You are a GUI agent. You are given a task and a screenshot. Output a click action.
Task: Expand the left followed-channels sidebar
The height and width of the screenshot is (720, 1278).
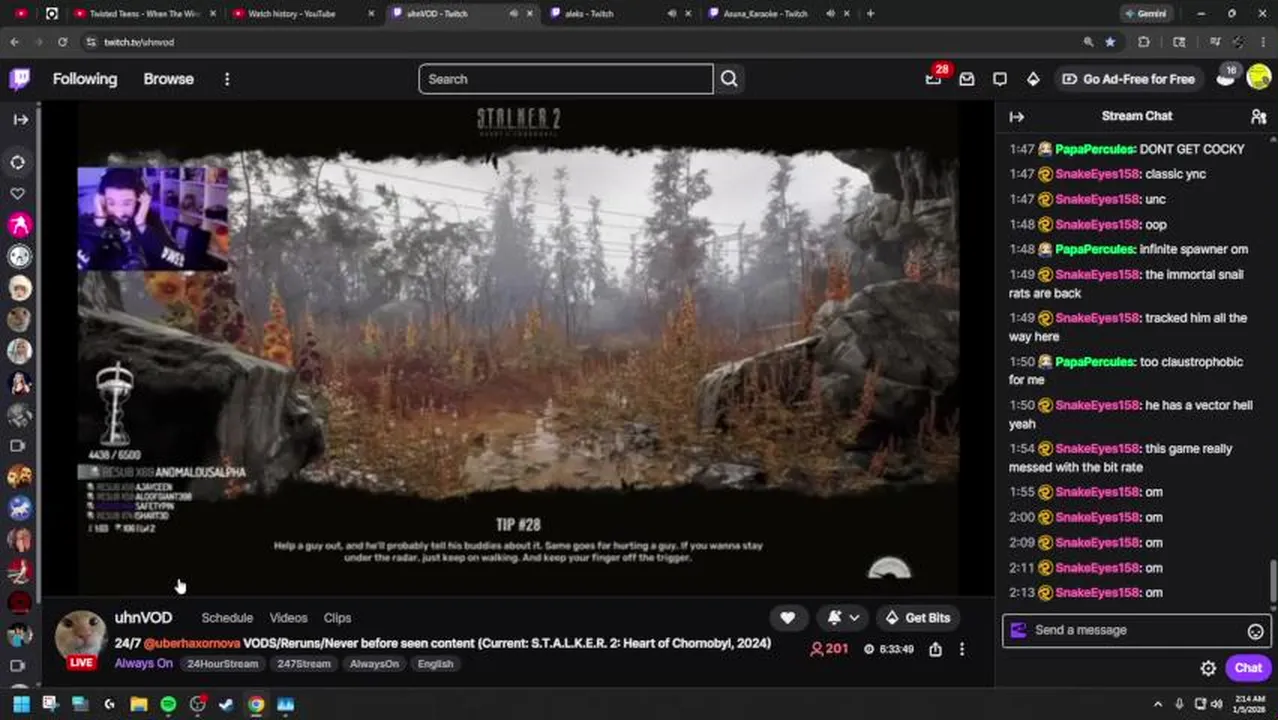pos(20,119)
